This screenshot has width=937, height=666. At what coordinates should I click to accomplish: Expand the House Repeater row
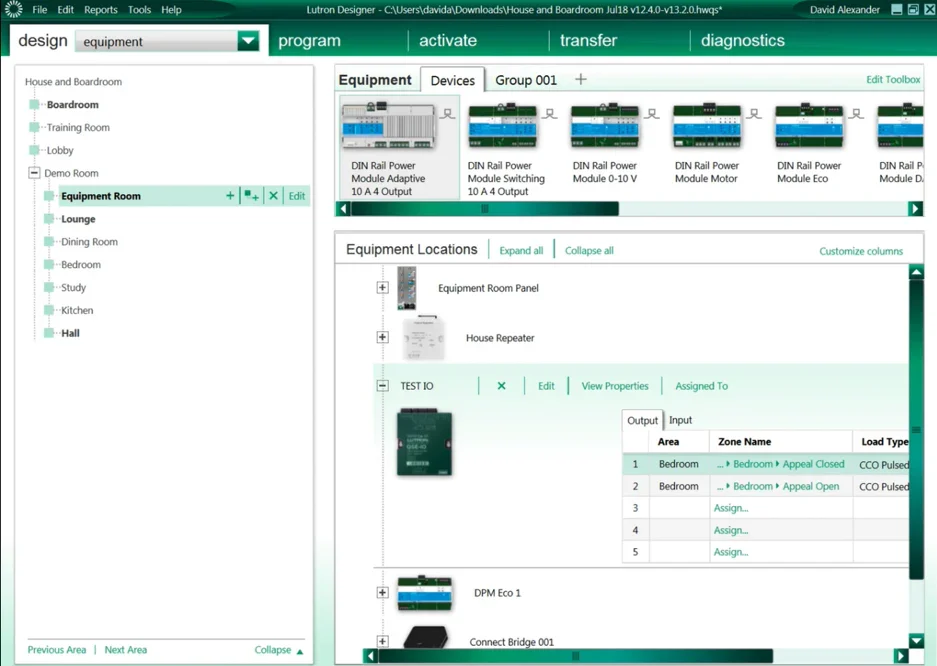pos(382,337)
